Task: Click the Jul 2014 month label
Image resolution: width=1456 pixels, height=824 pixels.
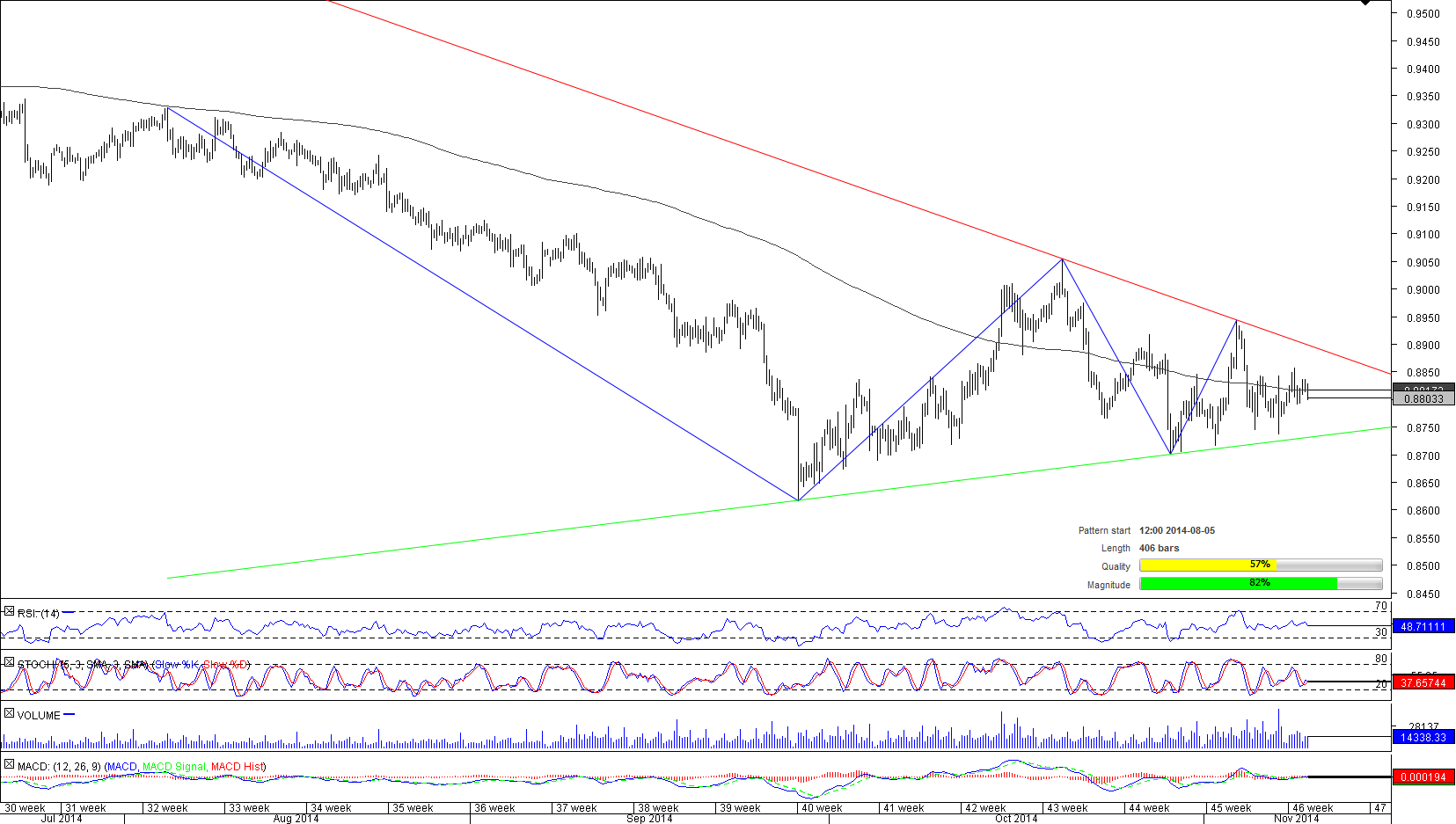Action: [x=62, y=818]
